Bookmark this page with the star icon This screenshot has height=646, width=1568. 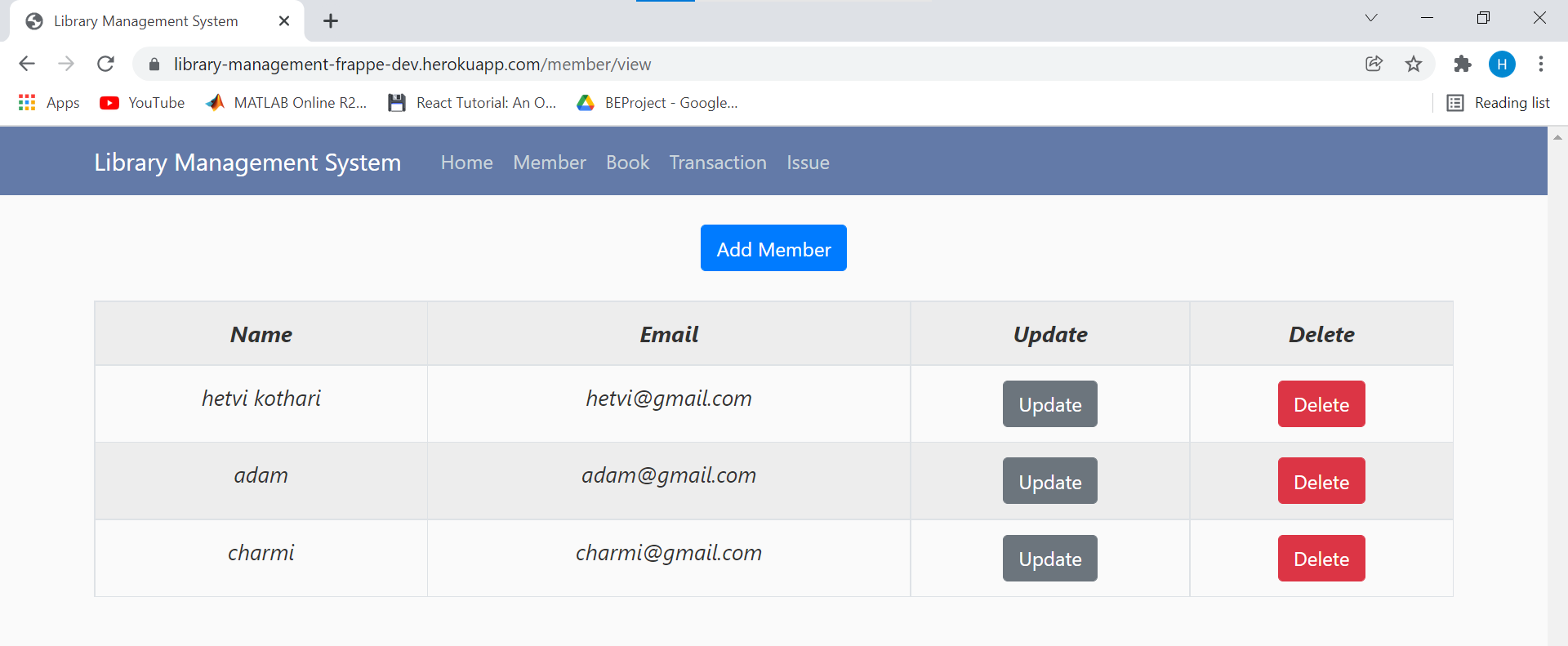coord(1414,64)
